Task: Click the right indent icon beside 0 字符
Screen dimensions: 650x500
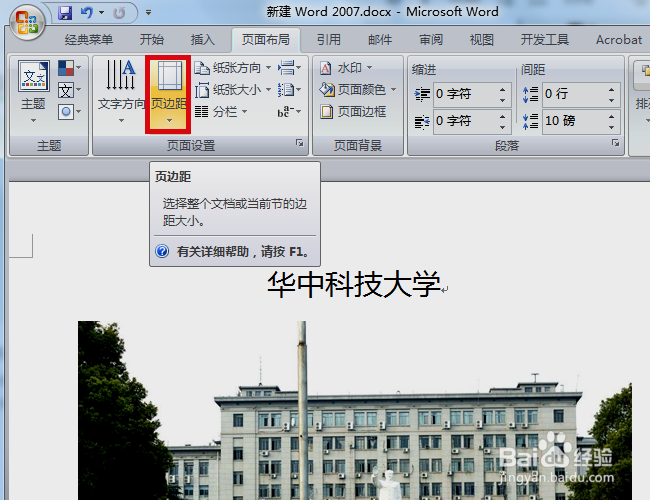Action: click(x=422, y=121)
